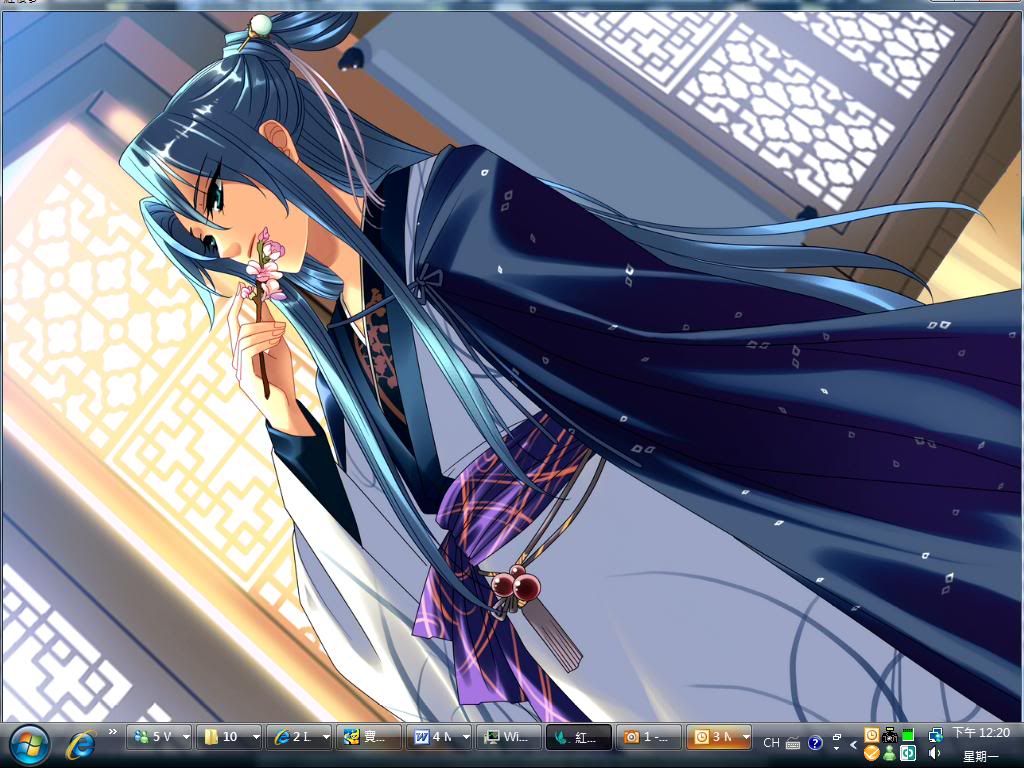1024x768 pixels.
Task: Show hidden tray icons with the arrow
Action: click(853, 744)
